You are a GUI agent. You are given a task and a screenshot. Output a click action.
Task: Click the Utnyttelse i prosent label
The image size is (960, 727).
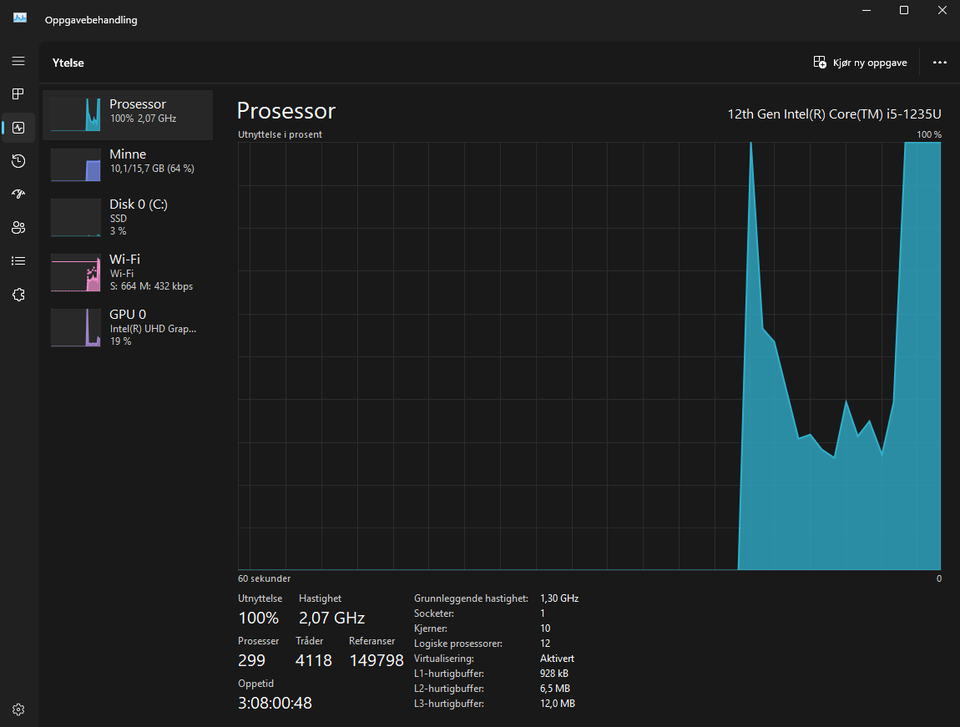(x=280, y=134)
